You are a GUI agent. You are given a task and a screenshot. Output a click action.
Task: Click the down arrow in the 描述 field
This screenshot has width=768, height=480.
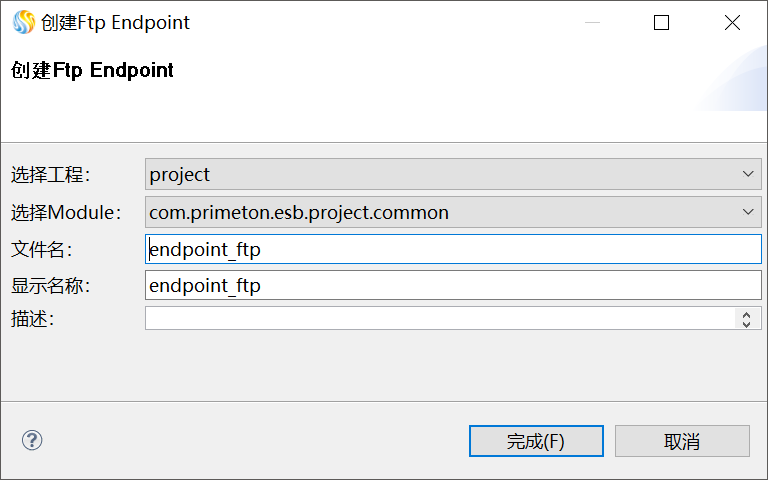point(746,323)
